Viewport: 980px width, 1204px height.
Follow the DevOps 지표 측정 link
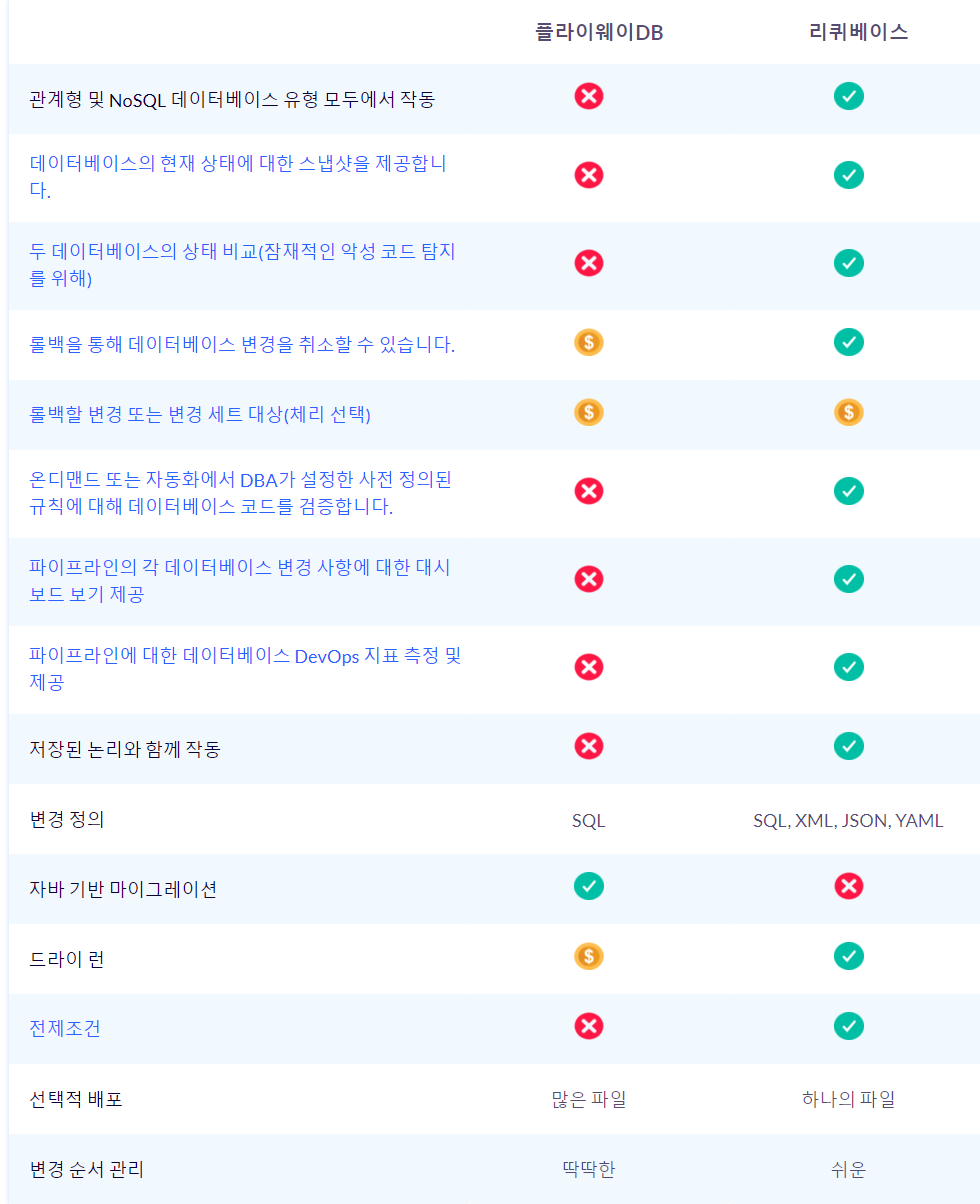tap(244, 656)
